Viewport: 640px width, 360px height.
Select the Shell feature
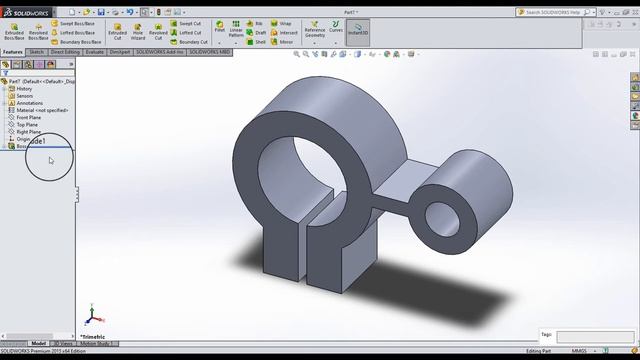click(256, 42)
